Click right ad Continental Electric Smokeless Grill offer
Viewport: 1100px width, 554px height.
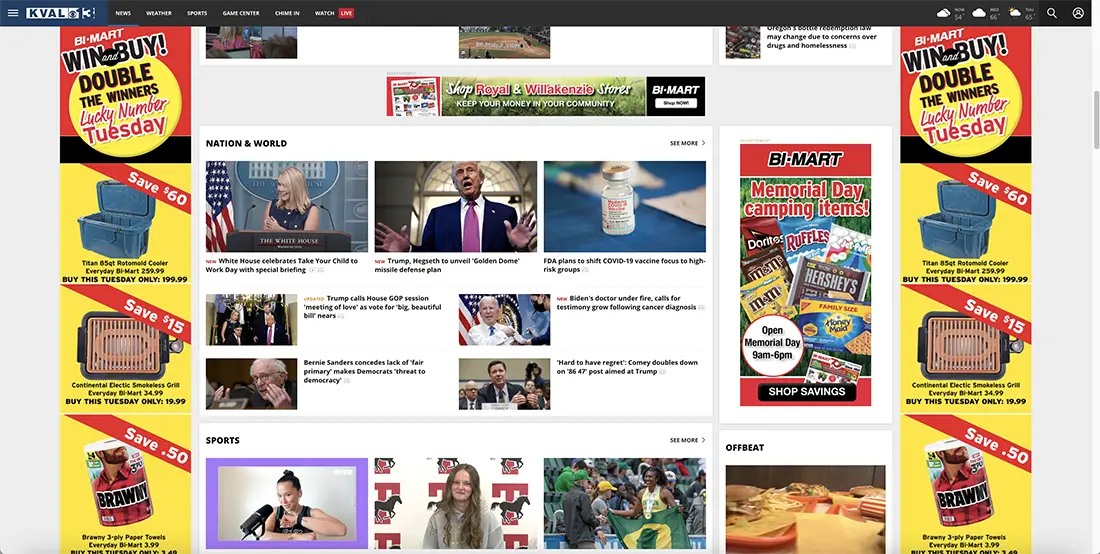coord(966,347)
